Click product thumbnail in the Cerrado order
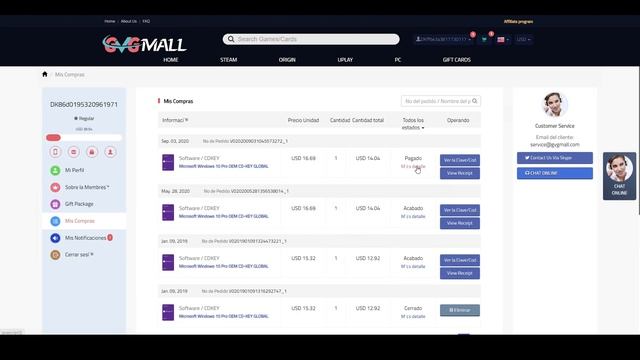 coord(168,312)
